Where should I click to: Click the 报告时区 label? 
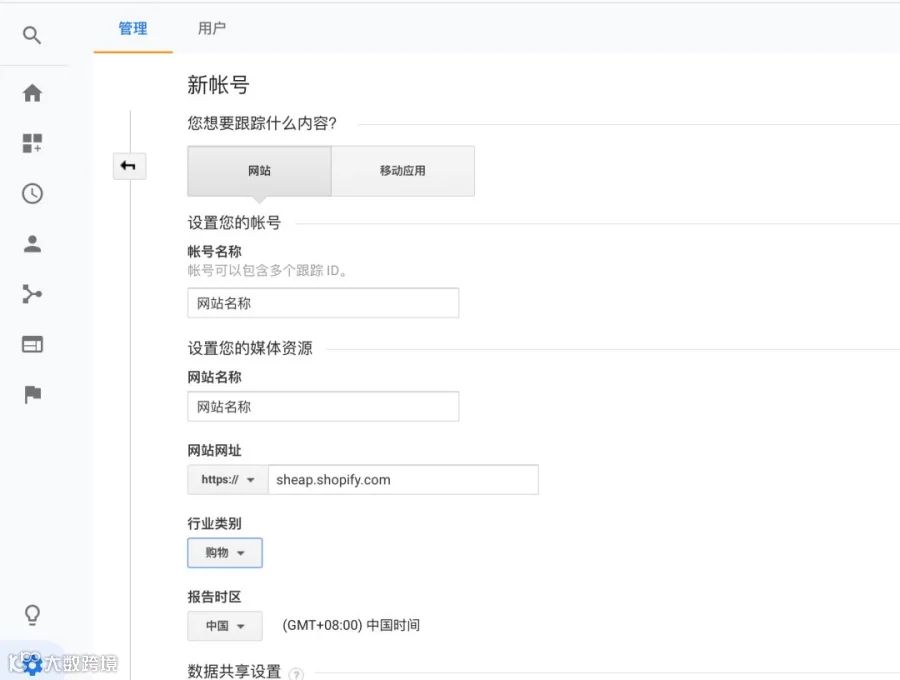point(215,597)
